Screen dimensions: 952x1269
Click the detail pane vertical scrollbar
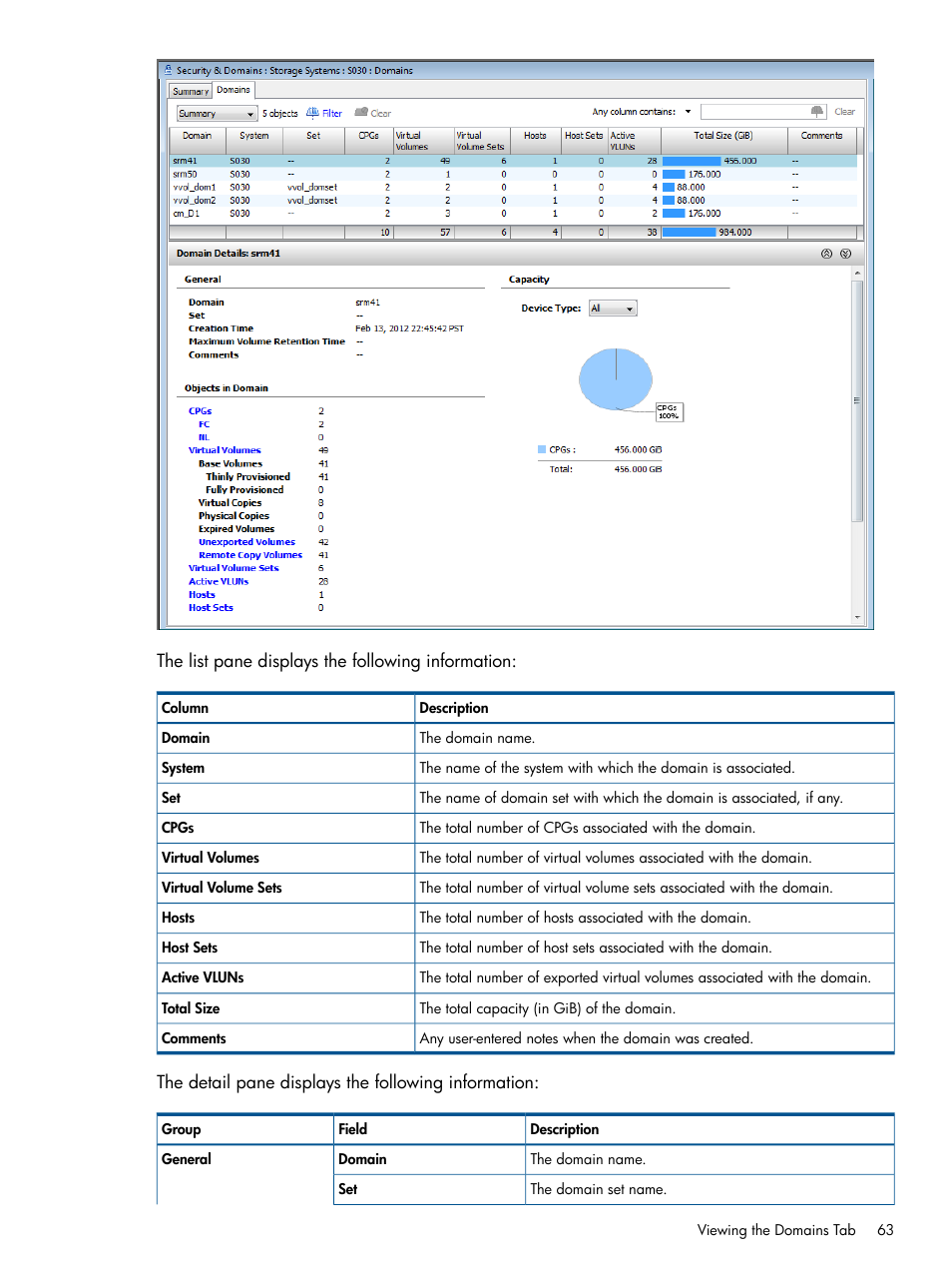tap(856, 400)
